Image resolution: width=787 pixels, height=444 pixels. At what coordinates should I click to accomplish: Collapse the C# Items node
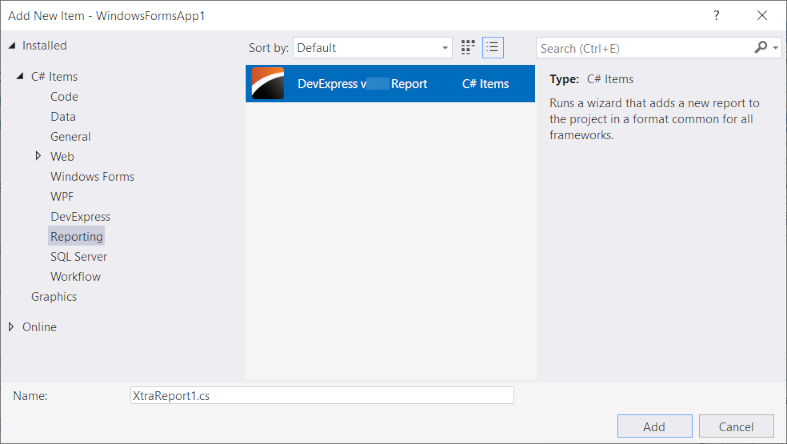pyautogui.click(x=20, y=76)
